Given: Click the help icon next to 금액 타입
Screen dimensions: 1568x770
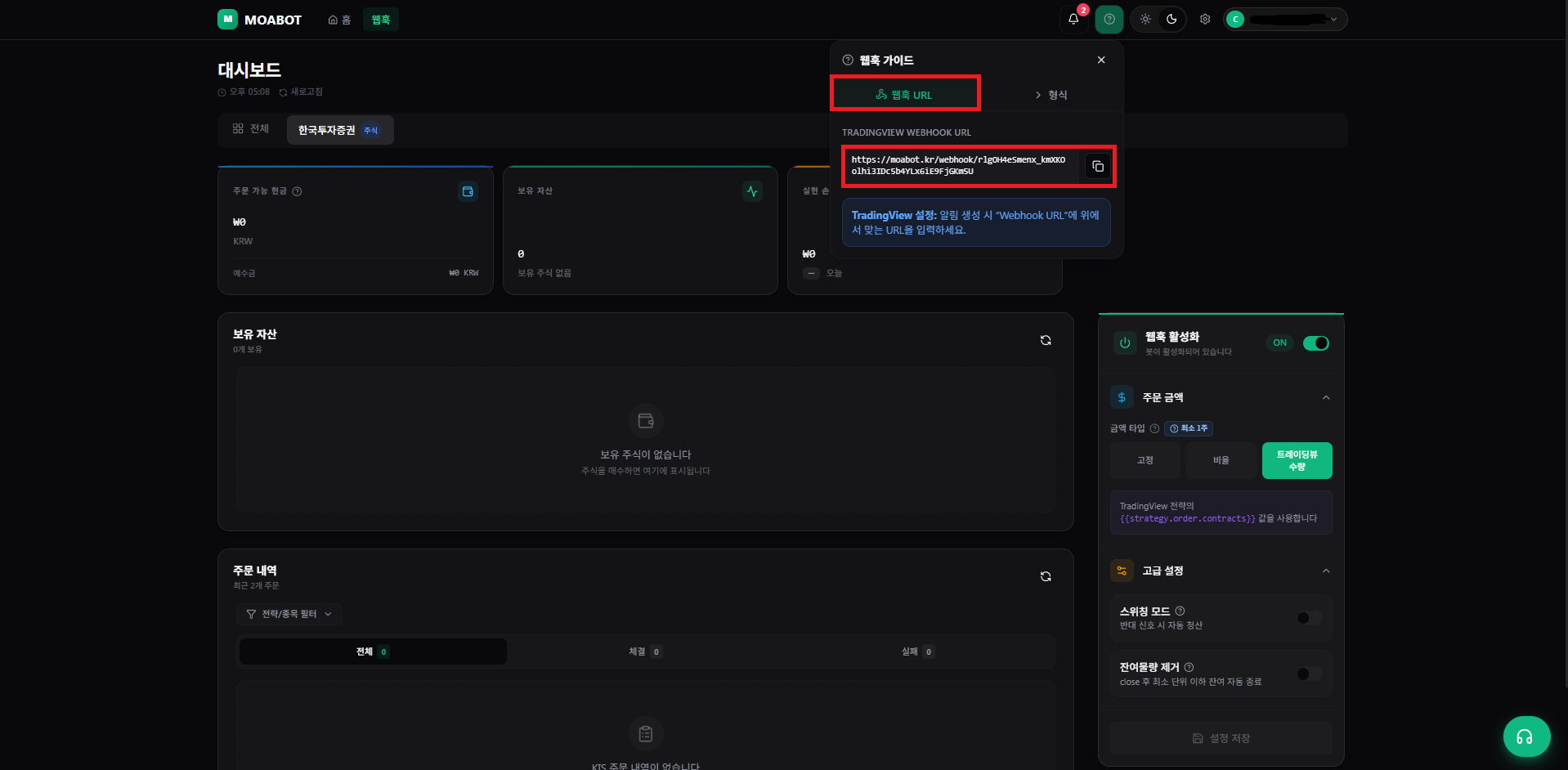Looking at the screenshot, I should [x=1154, y=428].
